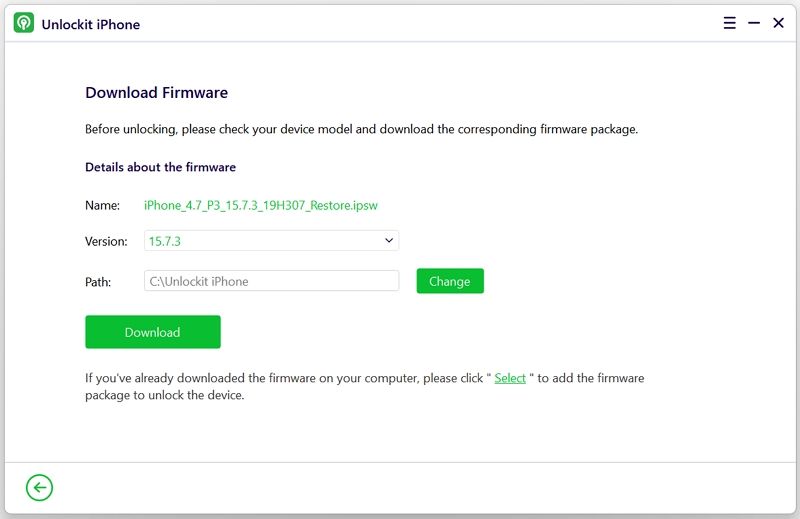The image size is (800, 519).
Task: Click the Unlockit iPhone title text
Action: [91, 24]
